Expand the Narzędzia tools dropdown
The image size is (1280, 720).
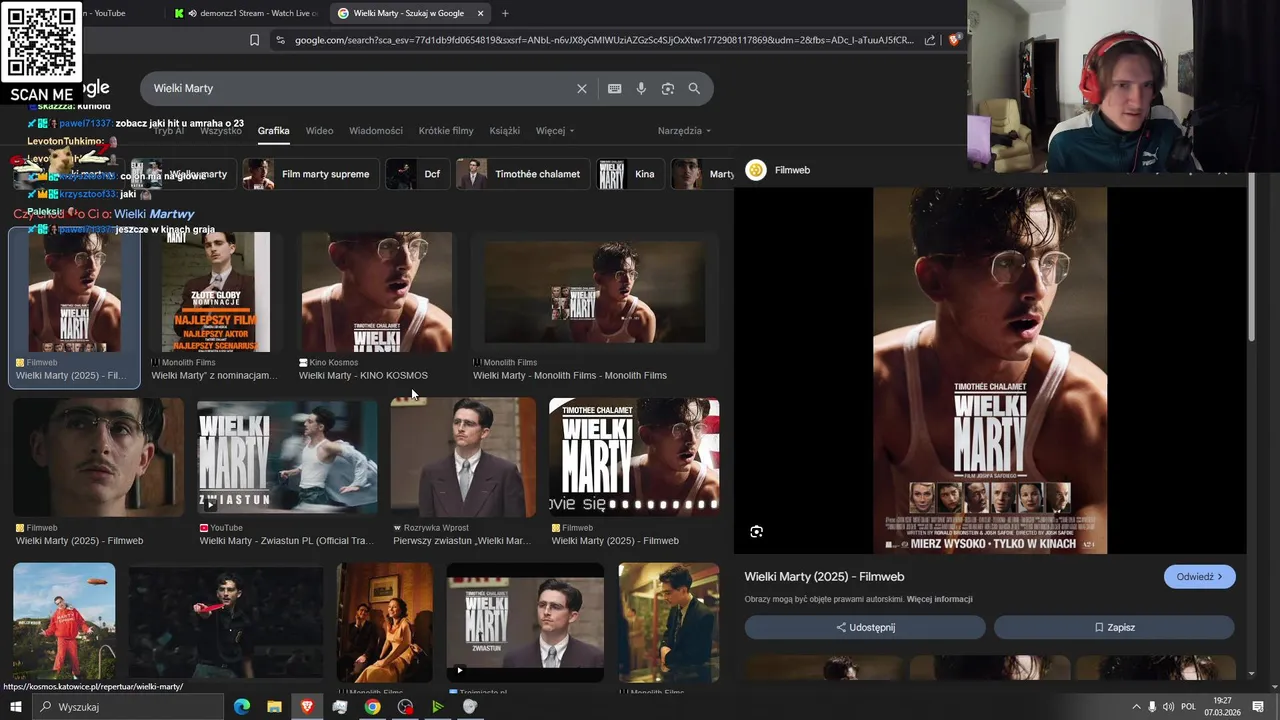pyautogui.click(x=684, y=131)
